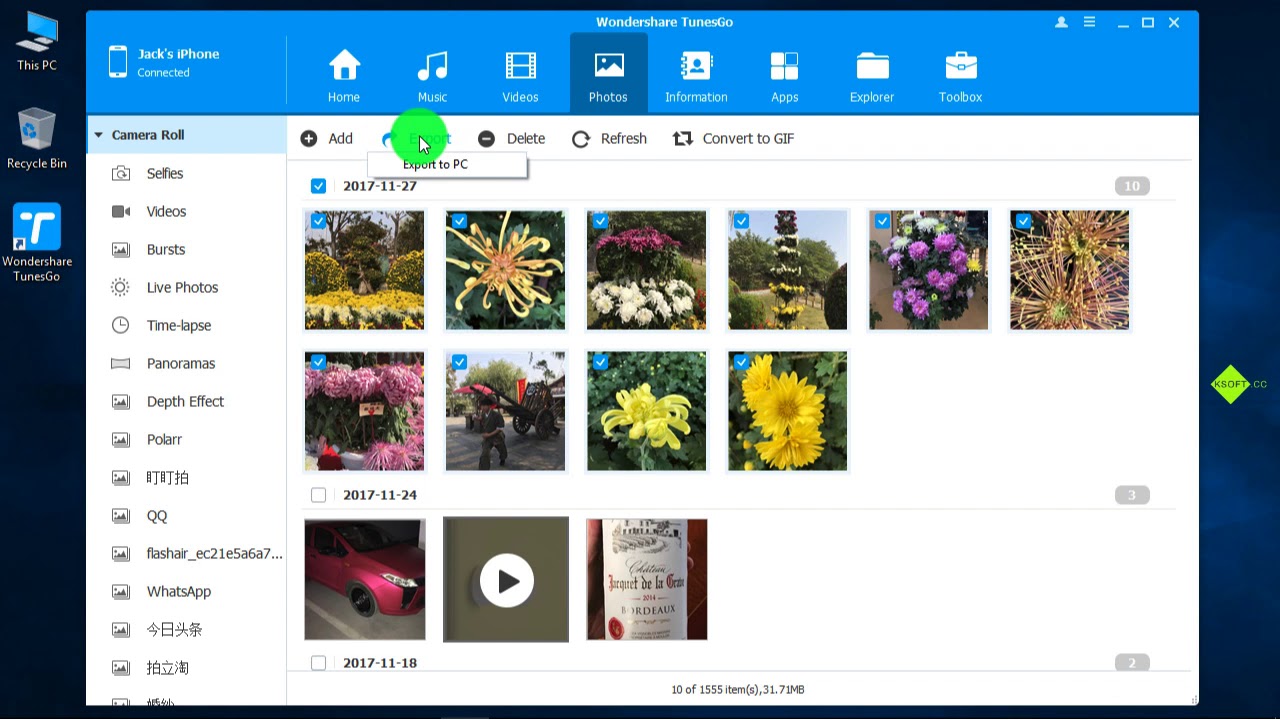This screenshot has width=1280, height=720.
Task: Click the Add plus icon
Action: pyautogui.click(x=309, y=139)
